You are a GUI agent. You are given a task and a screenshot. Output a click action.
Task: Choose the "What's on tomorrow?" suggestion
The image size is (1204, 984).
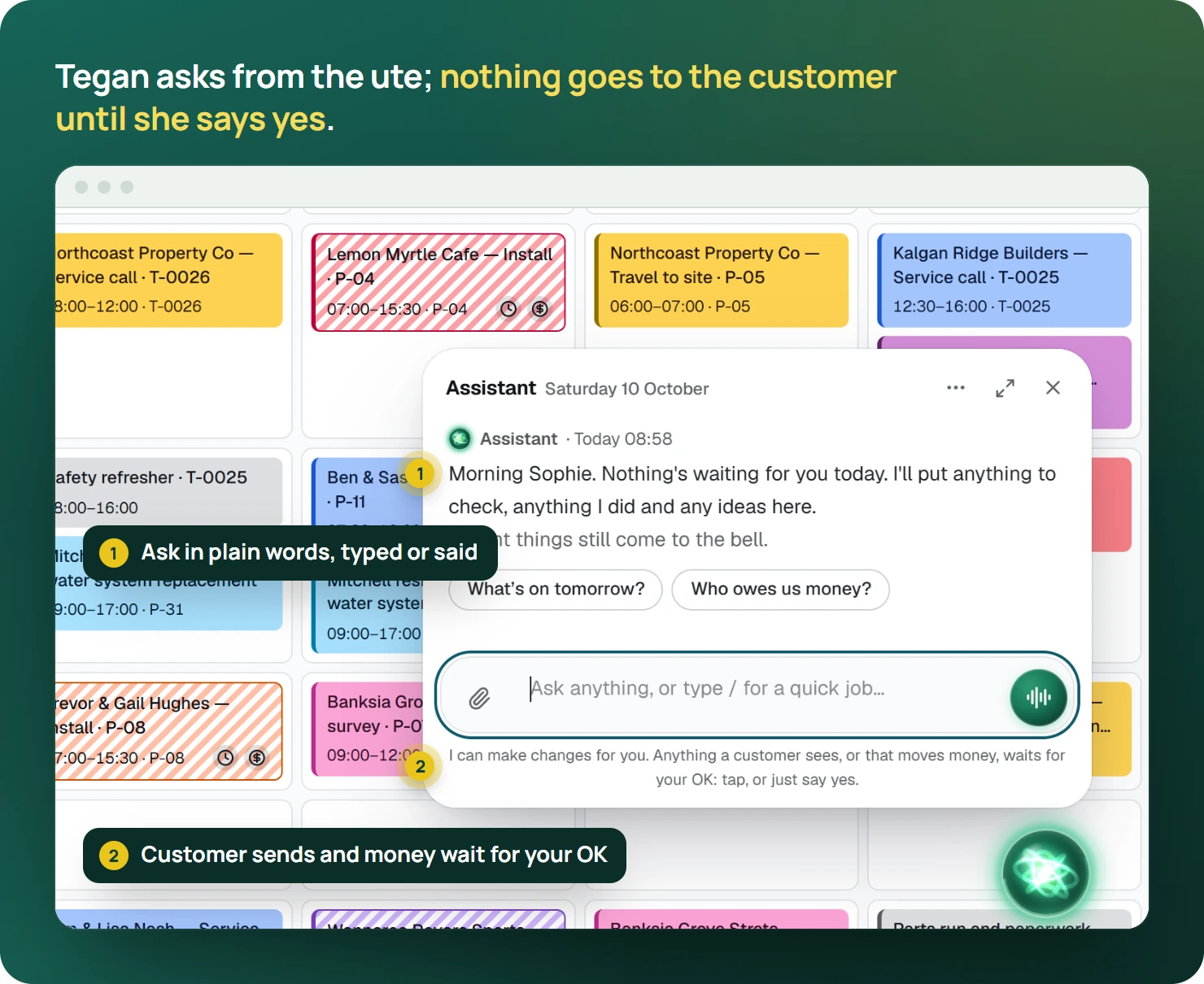point(556,589)
